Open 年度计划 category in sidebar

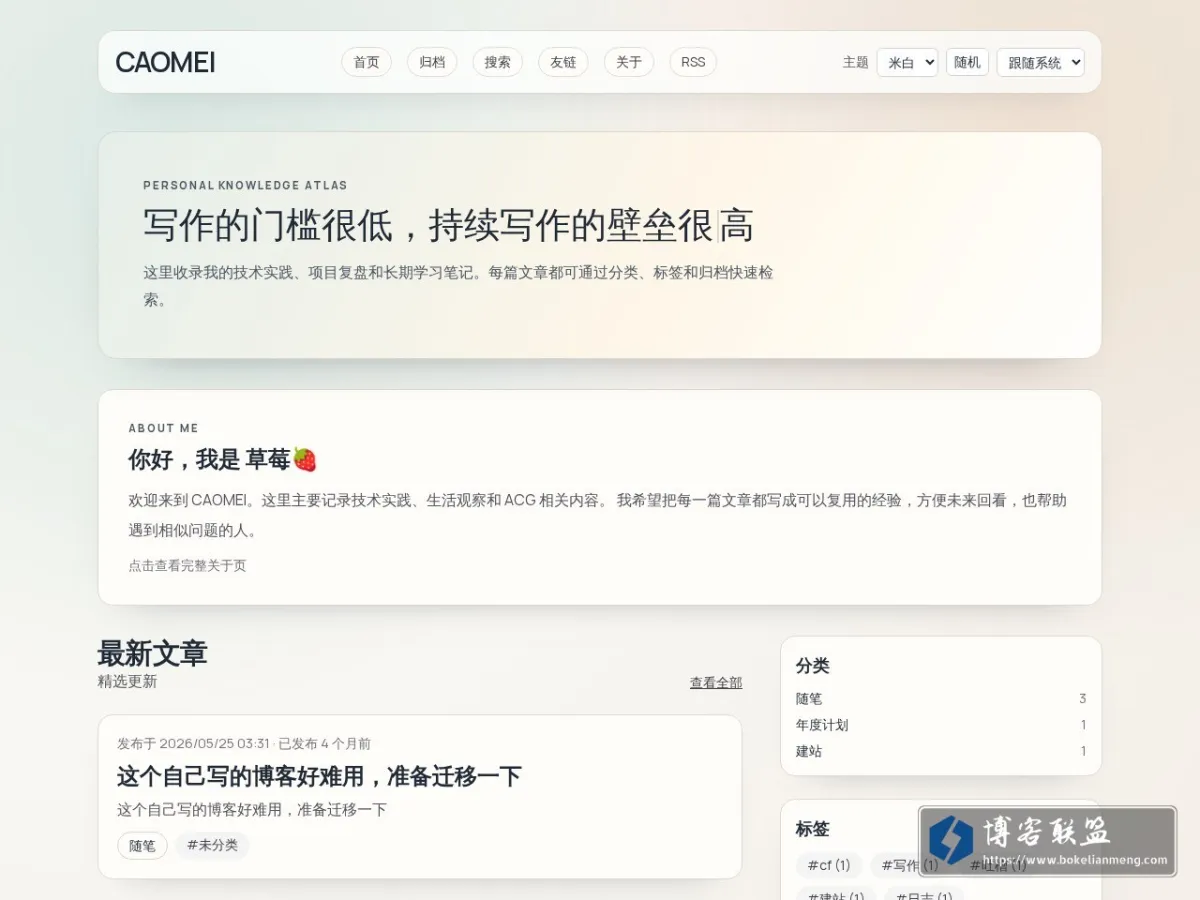click(x=941, y=725)
